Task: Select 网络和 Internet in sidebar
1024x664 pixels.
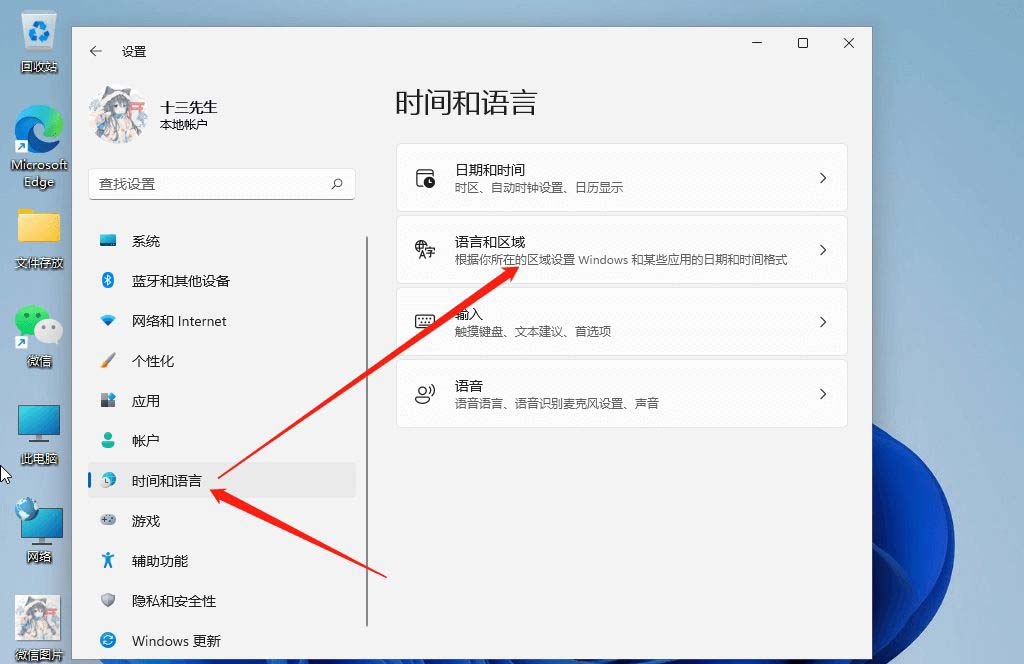Action: coord(221,321)
